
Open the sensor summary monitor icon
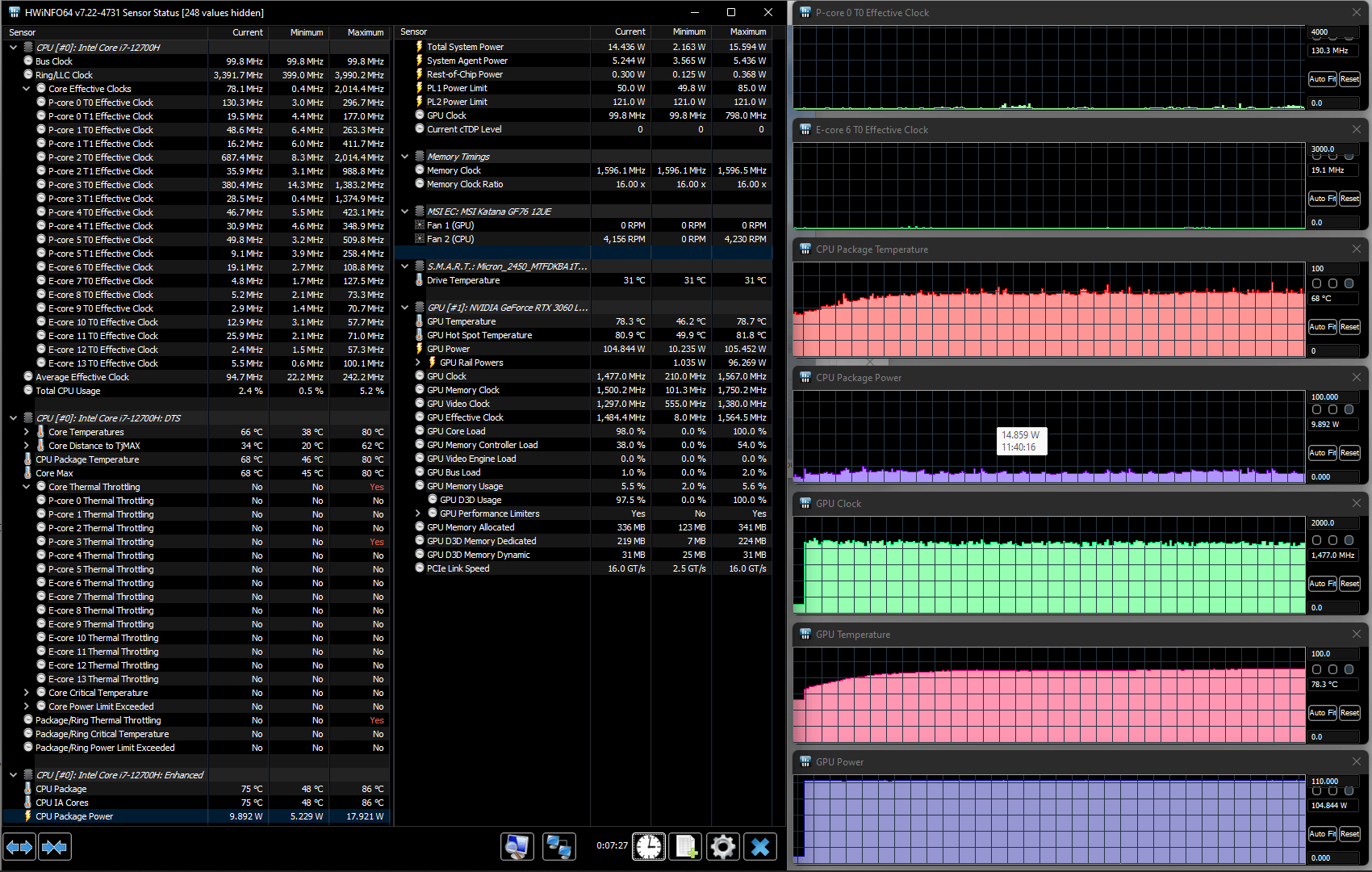[x=517, y=846]
